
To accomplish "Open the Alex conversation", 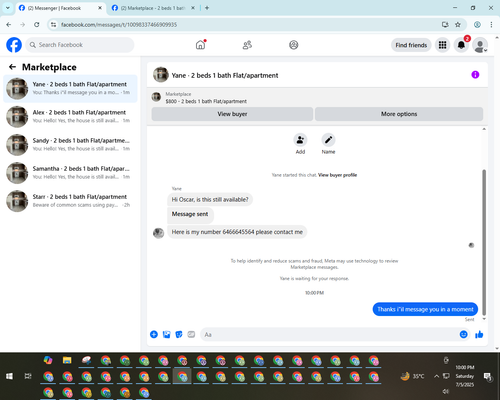I will point(70,117).
